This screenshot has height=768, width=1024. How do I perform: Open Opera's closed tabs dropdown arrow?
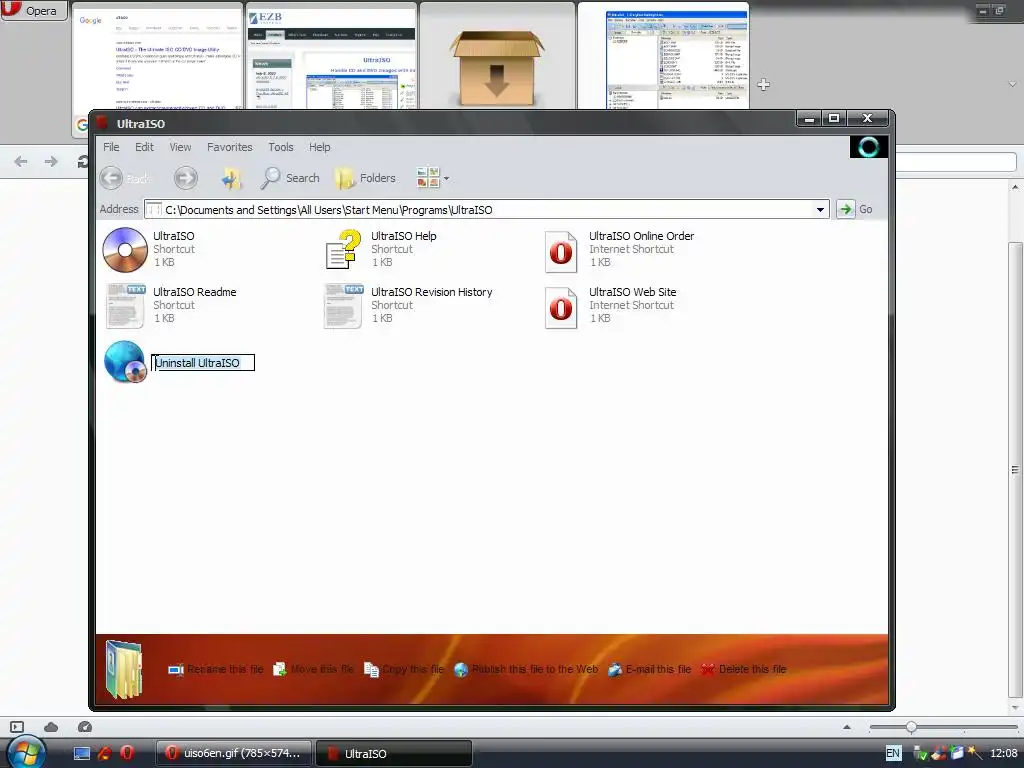coord(1012,84)
